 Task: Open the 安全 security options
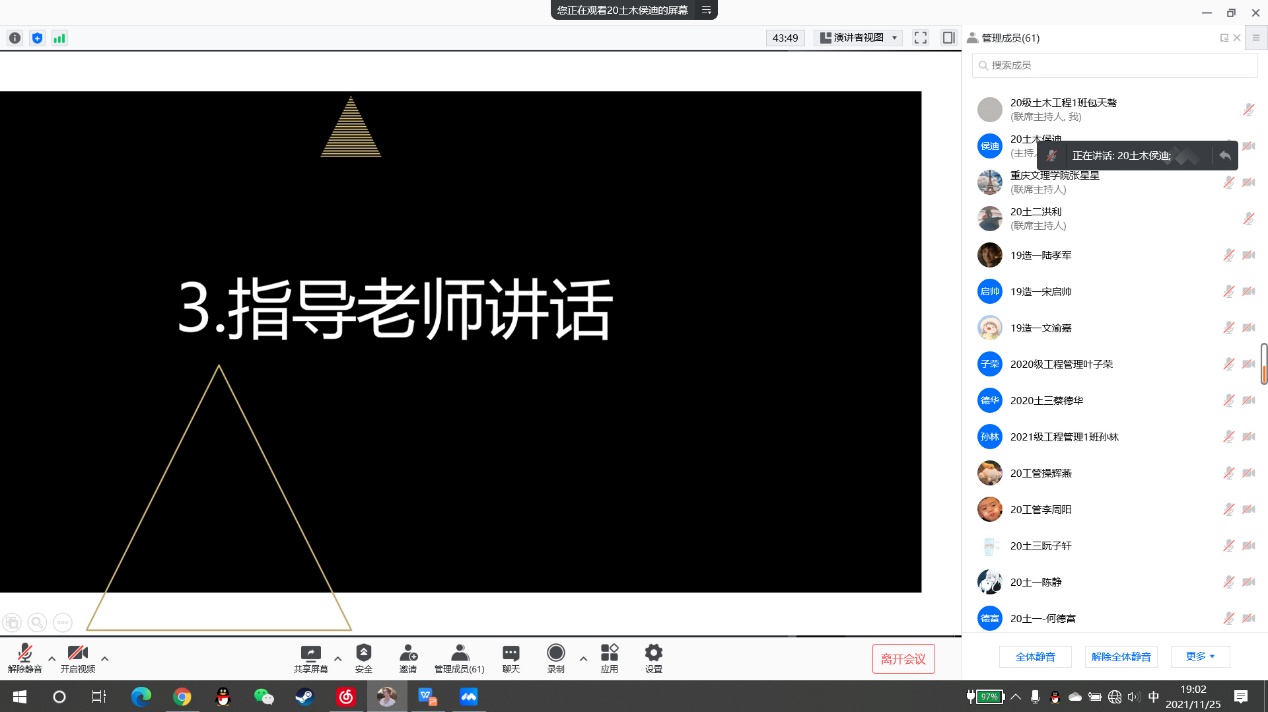pos(363,657)
